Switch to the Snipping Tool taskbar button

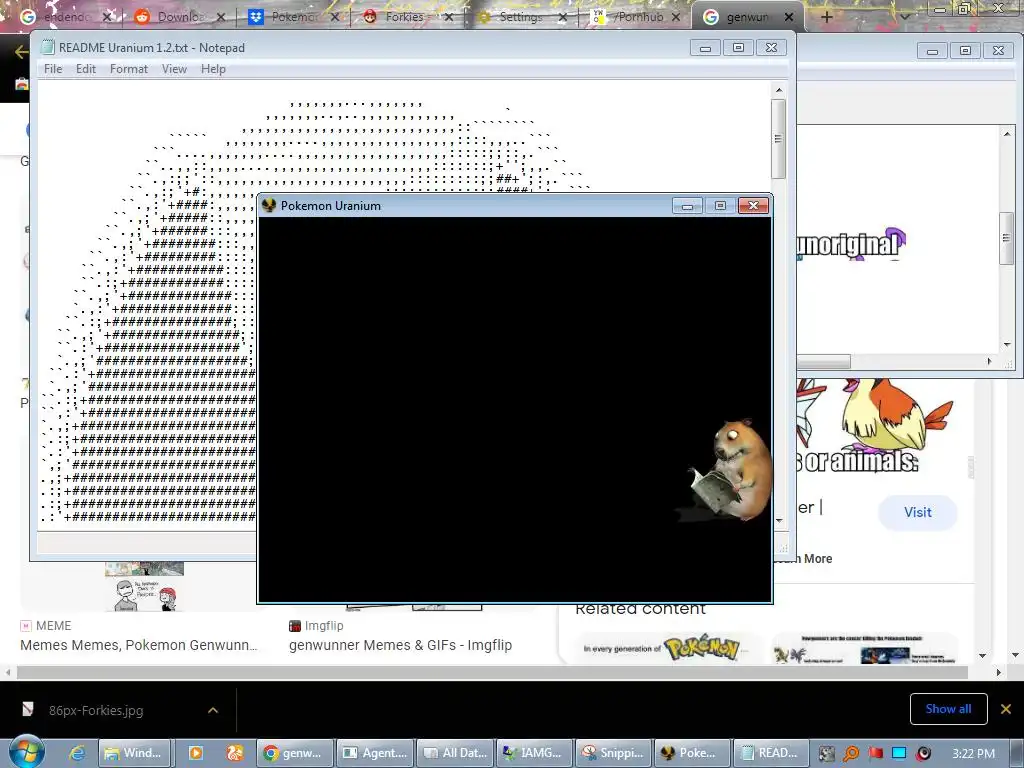[614, 753]
